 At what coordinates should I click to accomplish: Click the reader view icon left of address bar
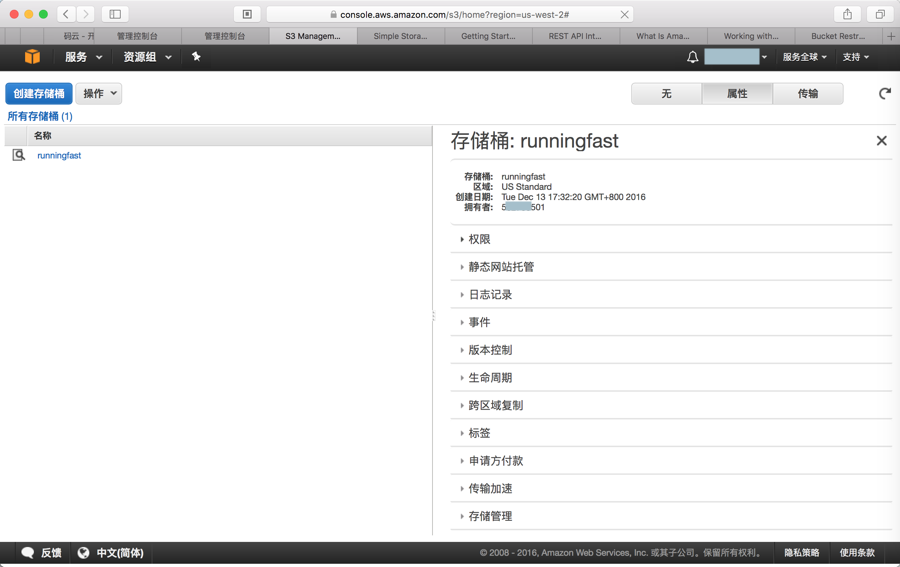tap(247, 14)
